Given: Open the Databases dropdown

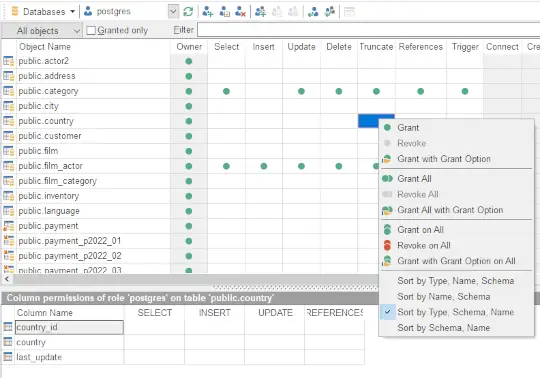Looking at the screenshot, I should (x=43, y=12).
